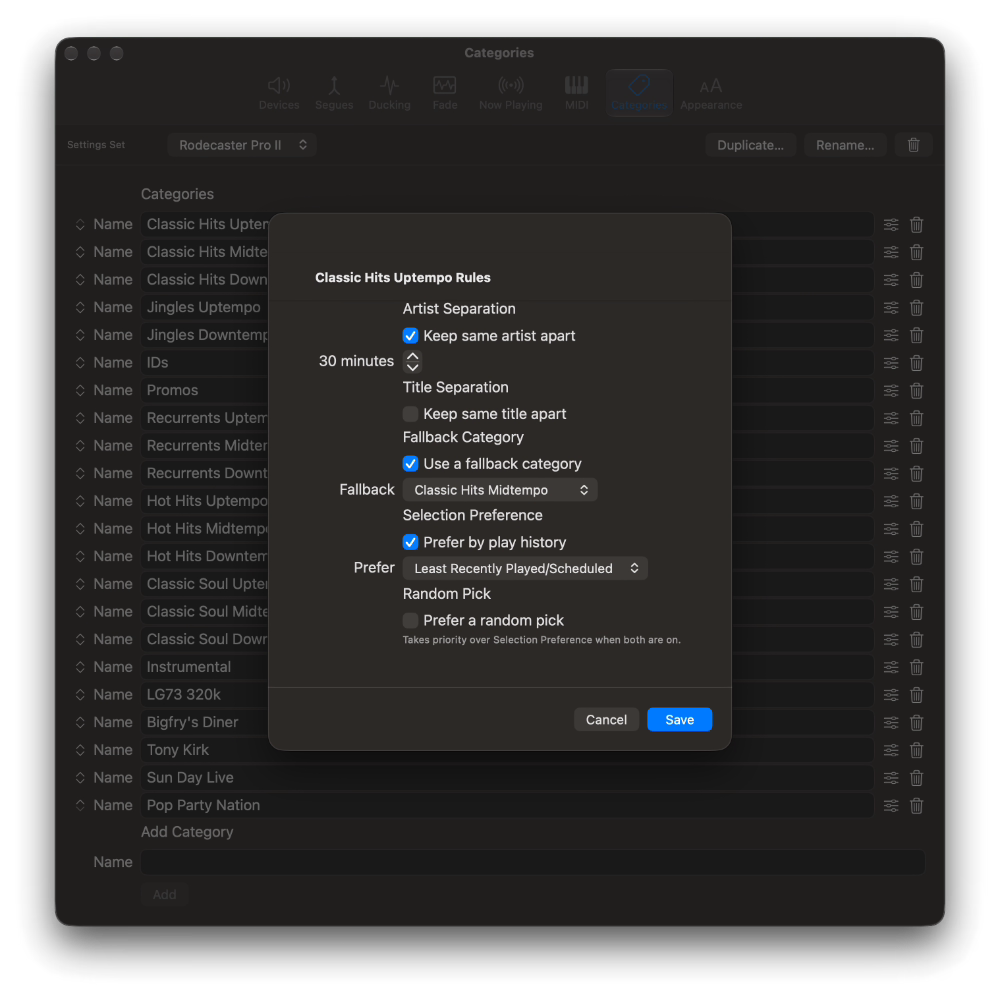Click the Rename... button
The height and width of the screenshot is (999, 1000).
tap(844, 145)
